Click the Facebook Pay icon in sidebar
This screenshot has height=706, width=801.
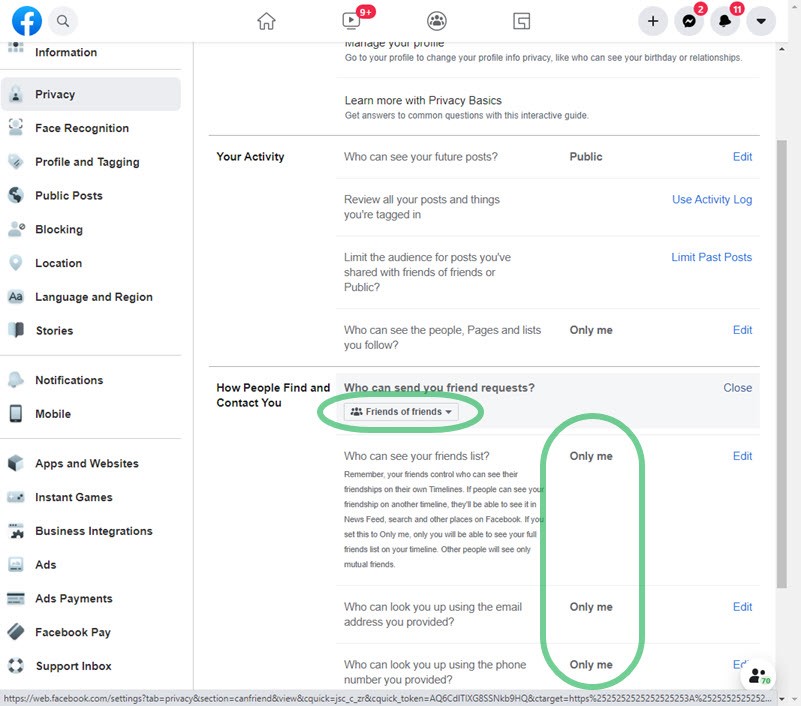(15, 632)
